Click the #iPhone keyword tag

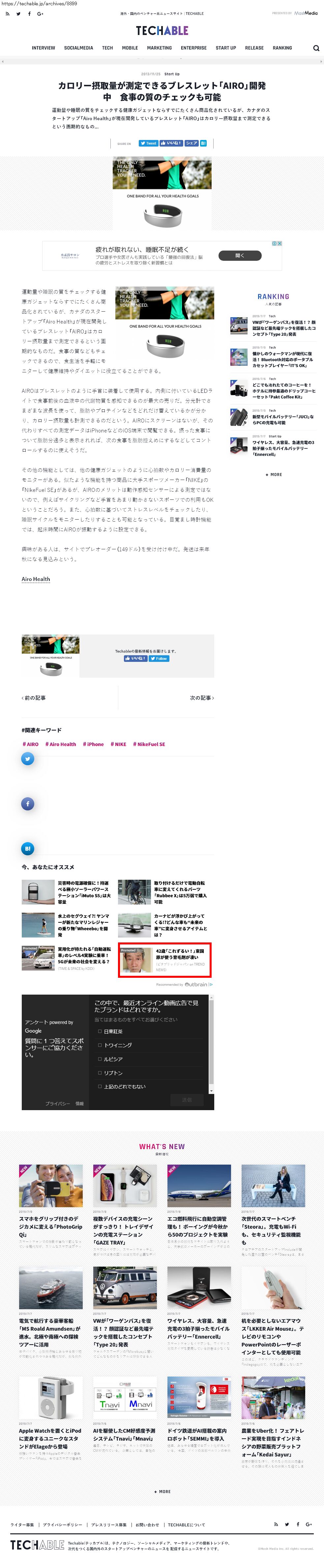coord(94,744)
